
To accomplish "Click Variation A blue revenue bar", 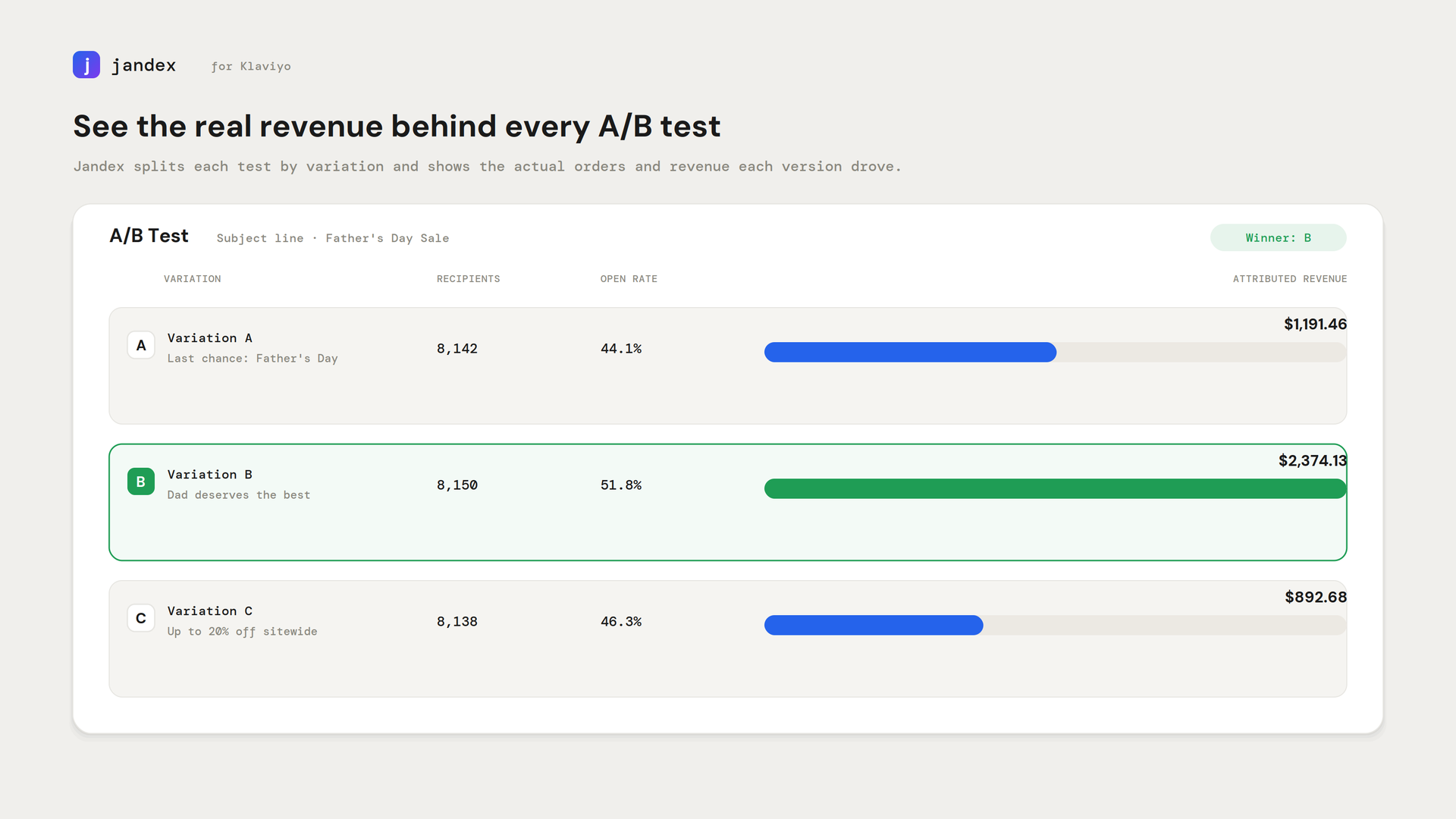I will 910,352.
